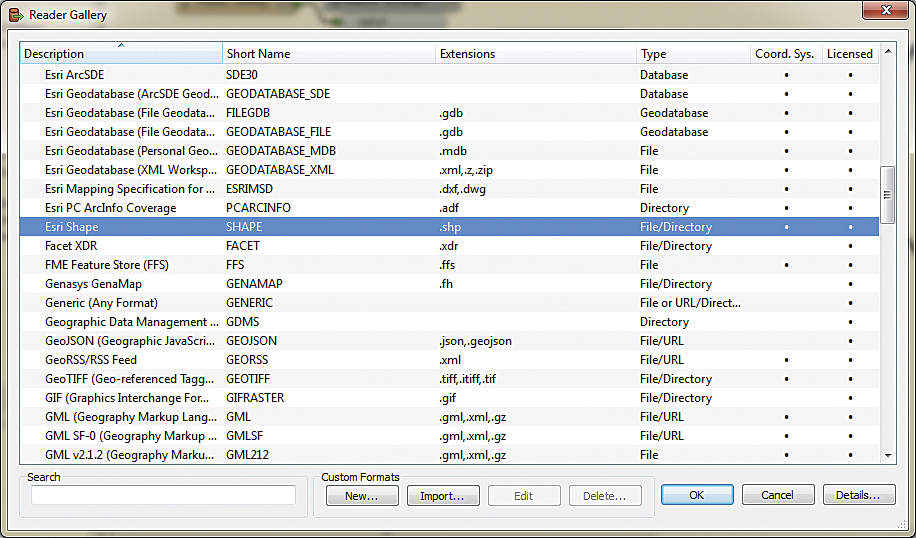Sort by the Type column header
The height and width of the screenshot is (538, 916).
[693, 53]
